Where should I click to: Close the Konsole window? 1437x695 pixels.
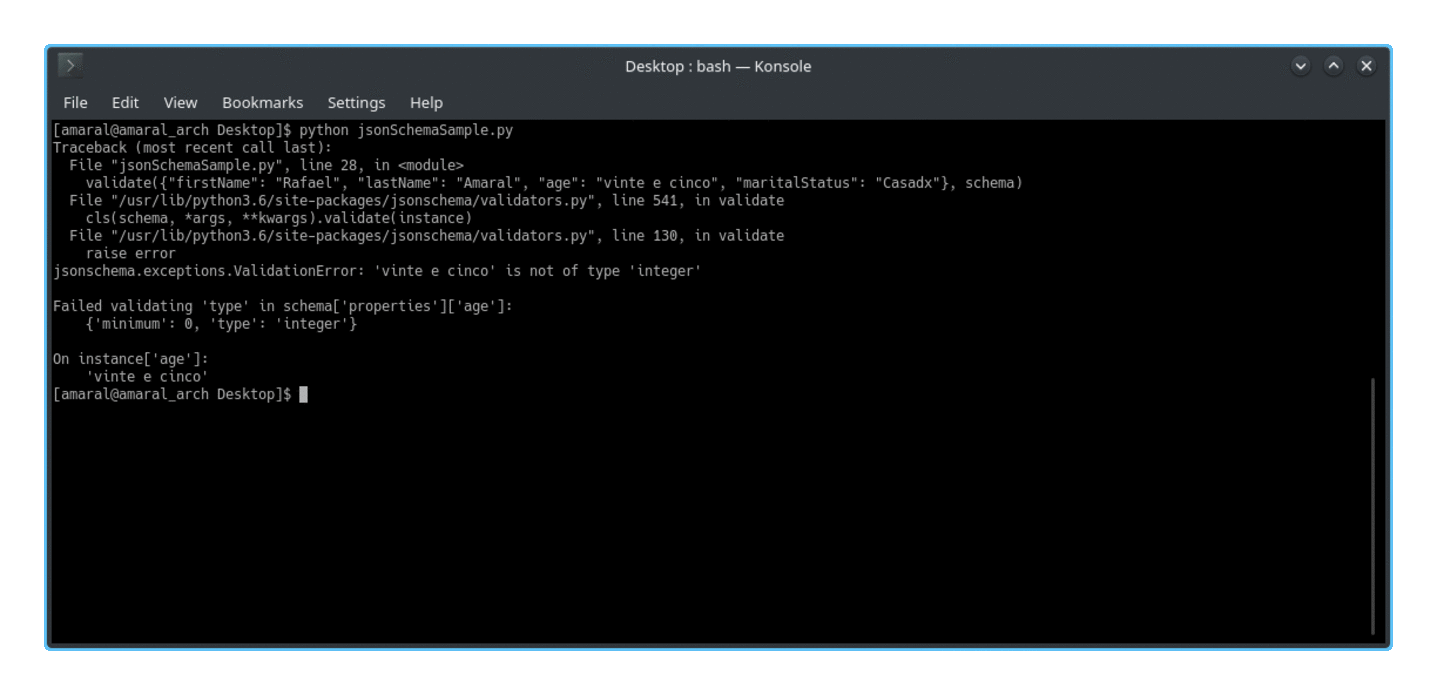pyautogui.click(x=1366, y=65)
